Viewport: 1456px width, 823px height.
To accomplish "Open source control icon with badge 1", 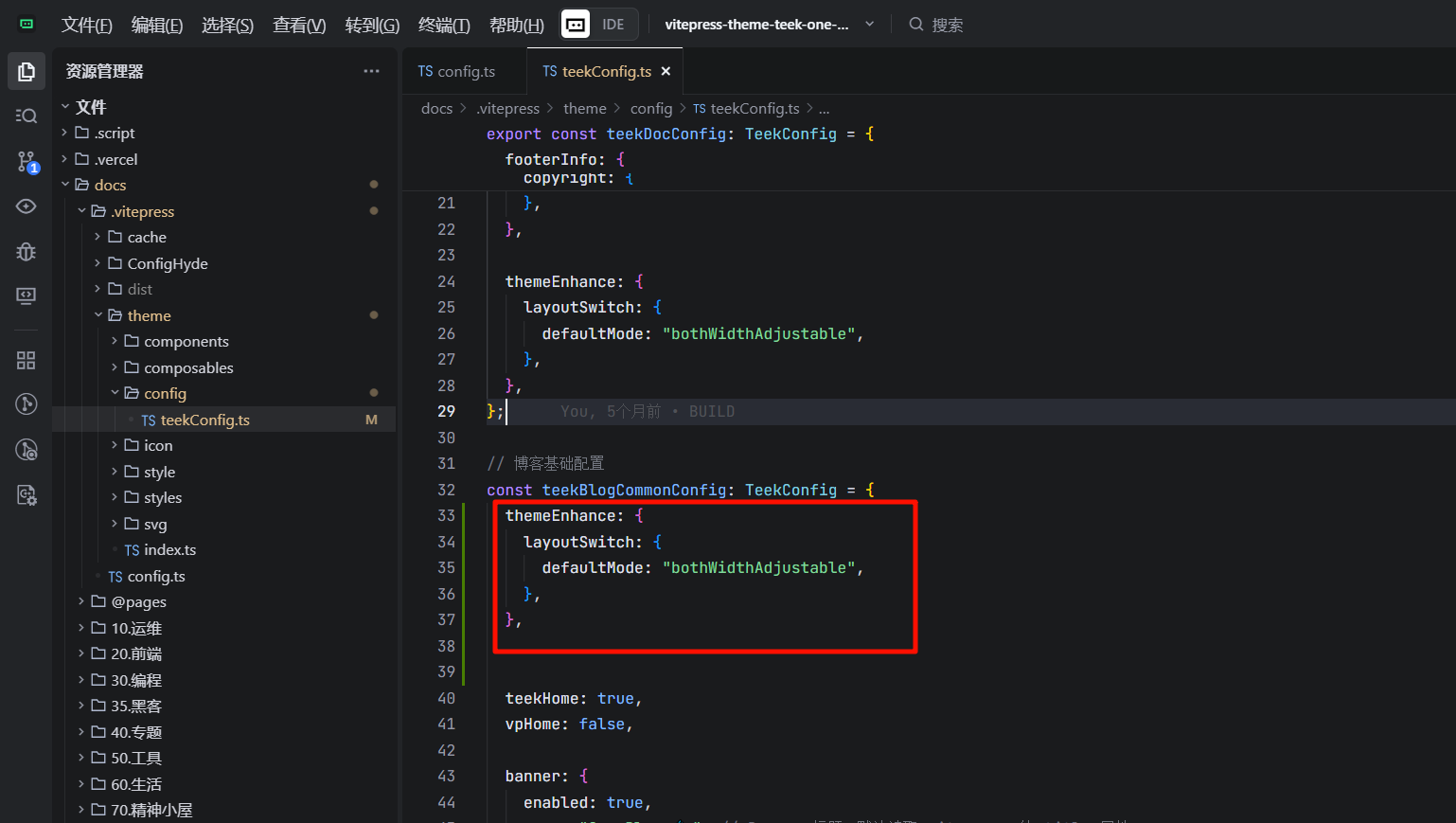I will click(x=27, y=162).
